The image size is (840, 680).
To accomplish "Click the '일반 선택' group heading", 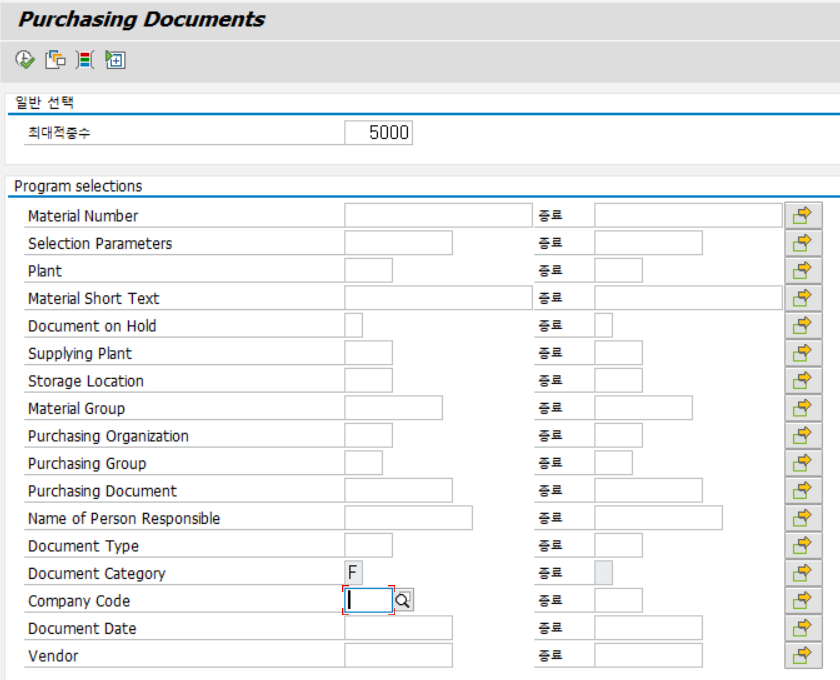I will point(44,103).
